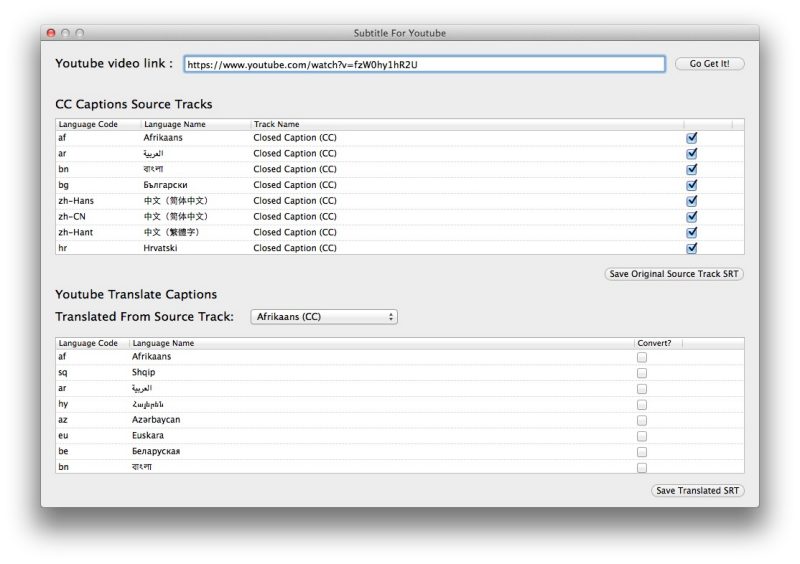Select 'af' code in translate captions table
Image resolution: width=800 pixels, height=564 pixels.
click(x=62, y=357)
